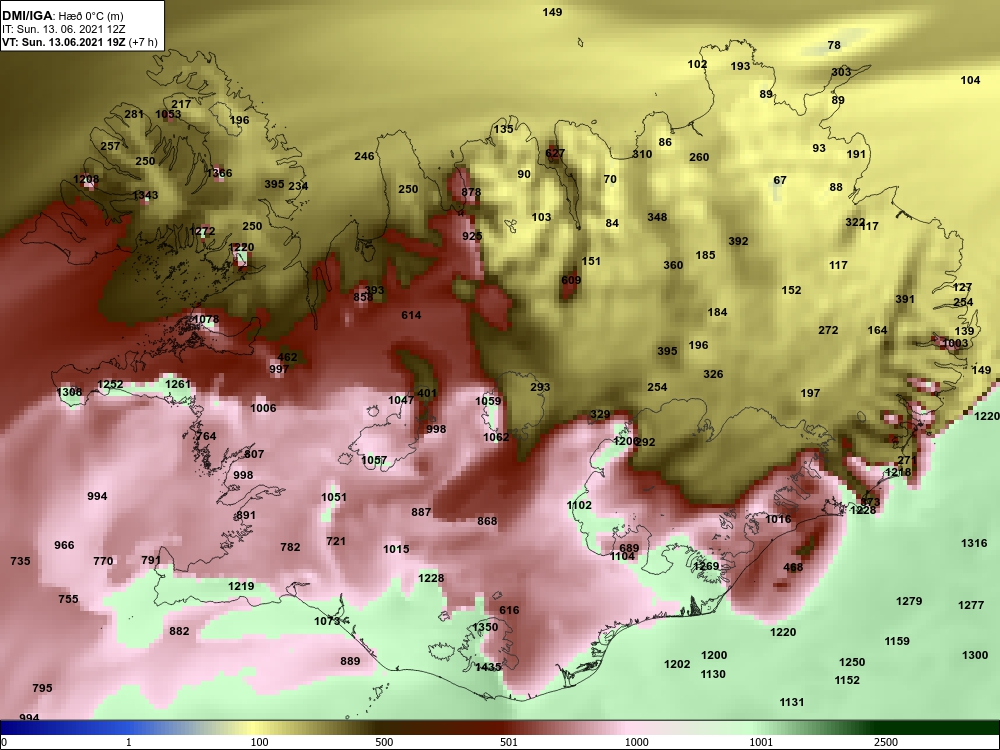The image size is (1000, 750).
Task: Click the map value '257'
Action: click(x=110, y=146)
